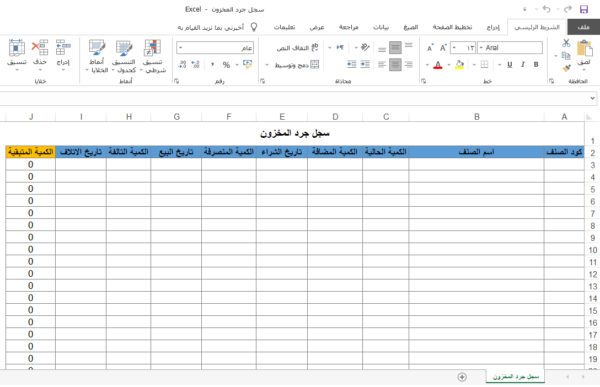Image resolution: width=600 pixels, height=387 pixels.
Task: Select orange header cell الكمية المتبقية
Action: coord(31,152)
